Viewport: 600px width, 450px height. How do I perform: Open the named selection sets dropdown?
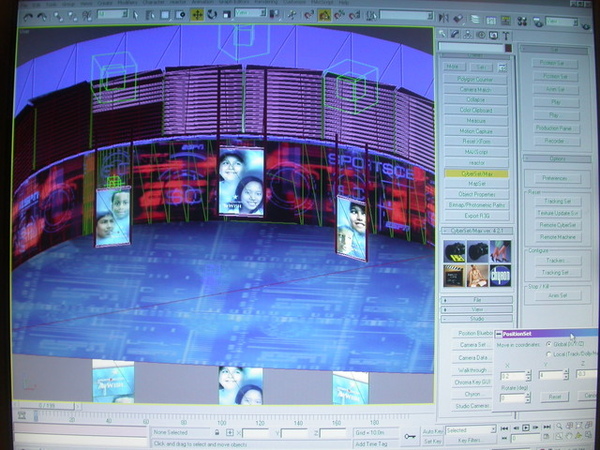[406, 16]
